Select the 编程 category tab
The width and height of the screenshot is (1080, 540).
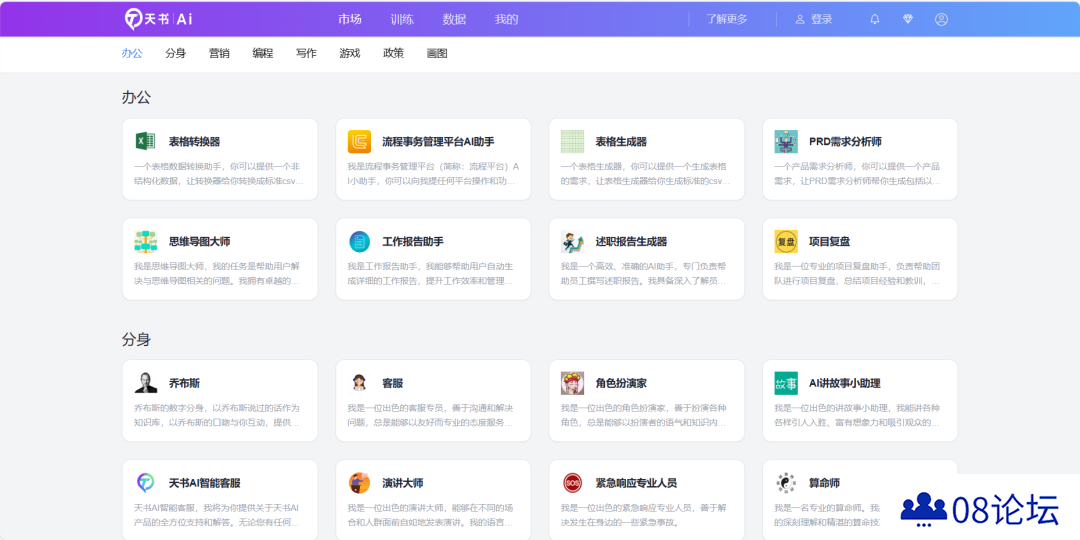tap(262, 53)
